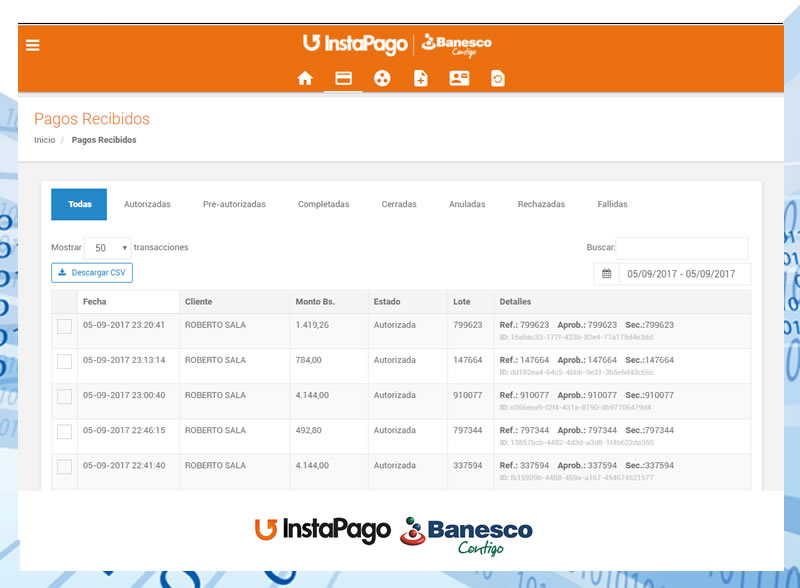The height and width of the screenshot is (588, 800).
Task: Switch to the Cerradas tab
Action: [x=399, y=204]
